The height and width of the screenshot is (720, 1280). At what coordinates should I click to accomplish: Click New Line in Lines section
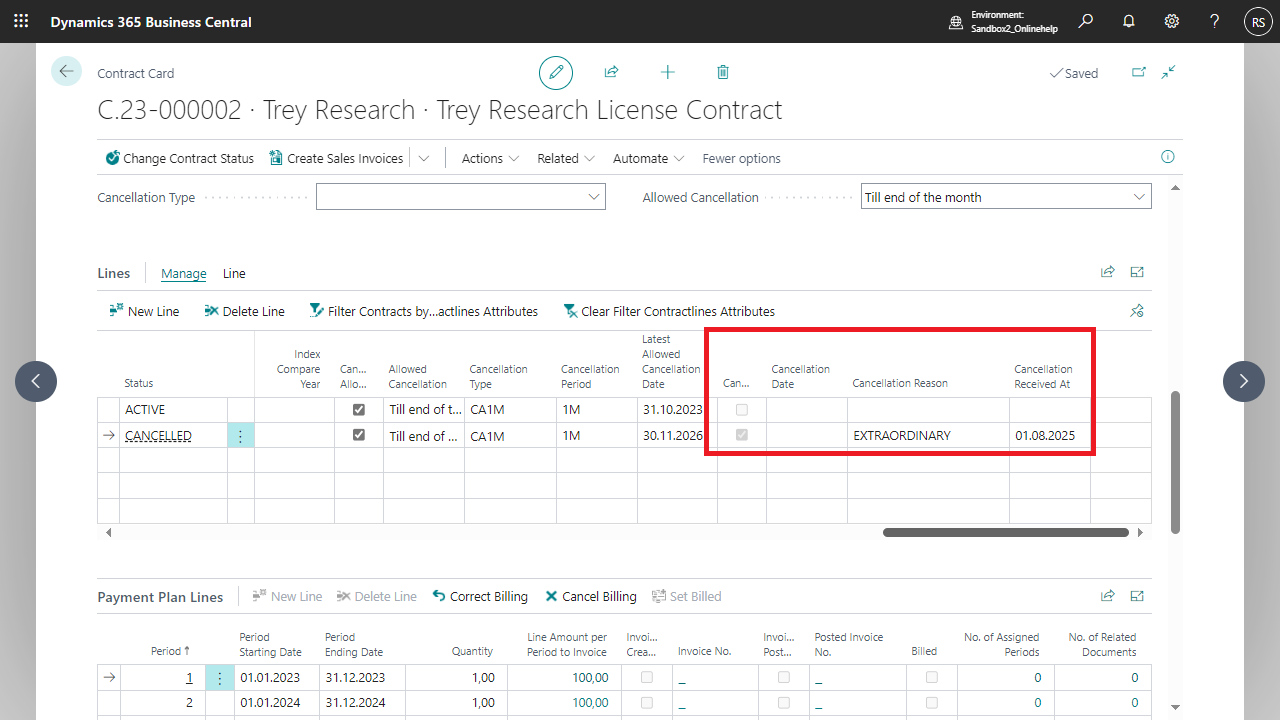click(144, 311)
